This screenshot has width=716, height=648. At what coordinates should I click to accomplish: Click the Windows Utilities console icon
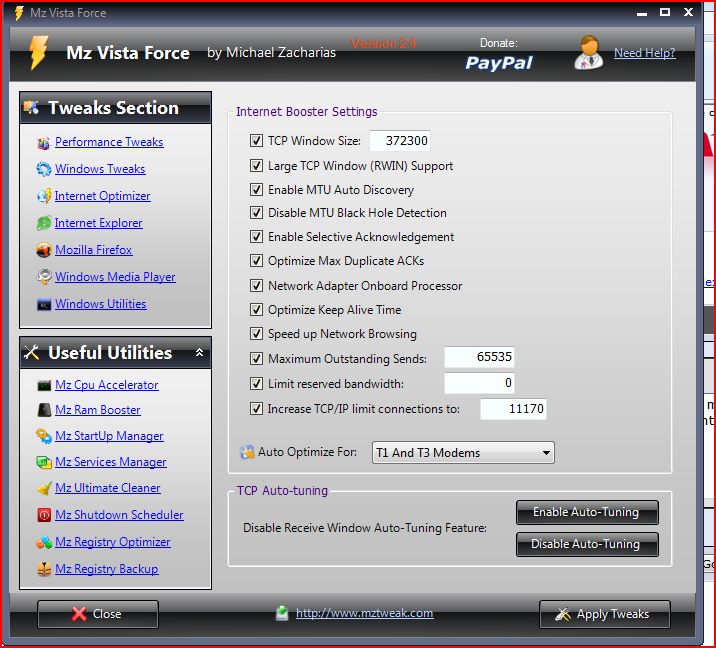pos(43,305)
